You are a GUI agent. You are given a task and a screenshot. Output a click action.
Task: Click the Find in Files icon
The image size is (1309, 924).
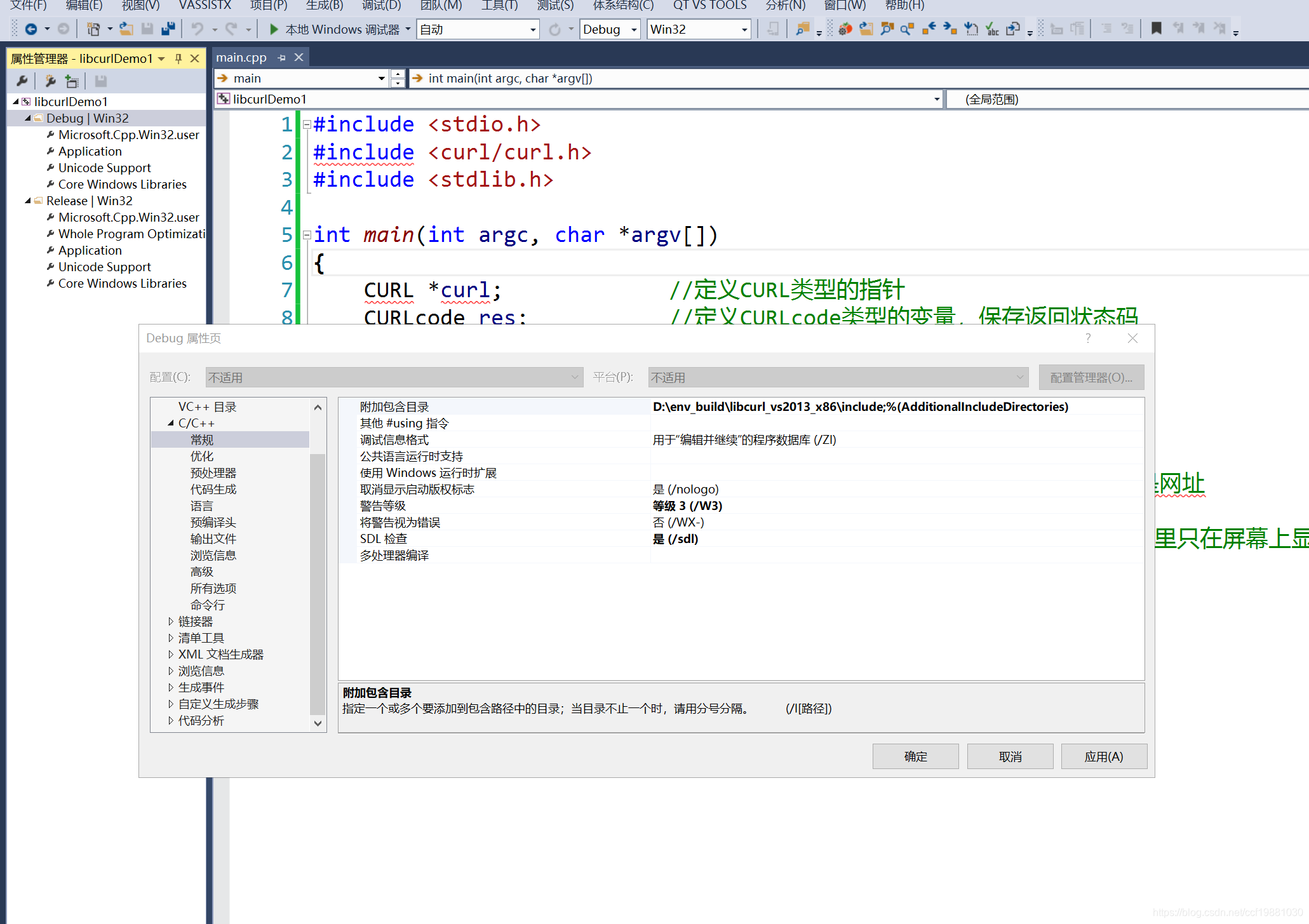[803, 29]
